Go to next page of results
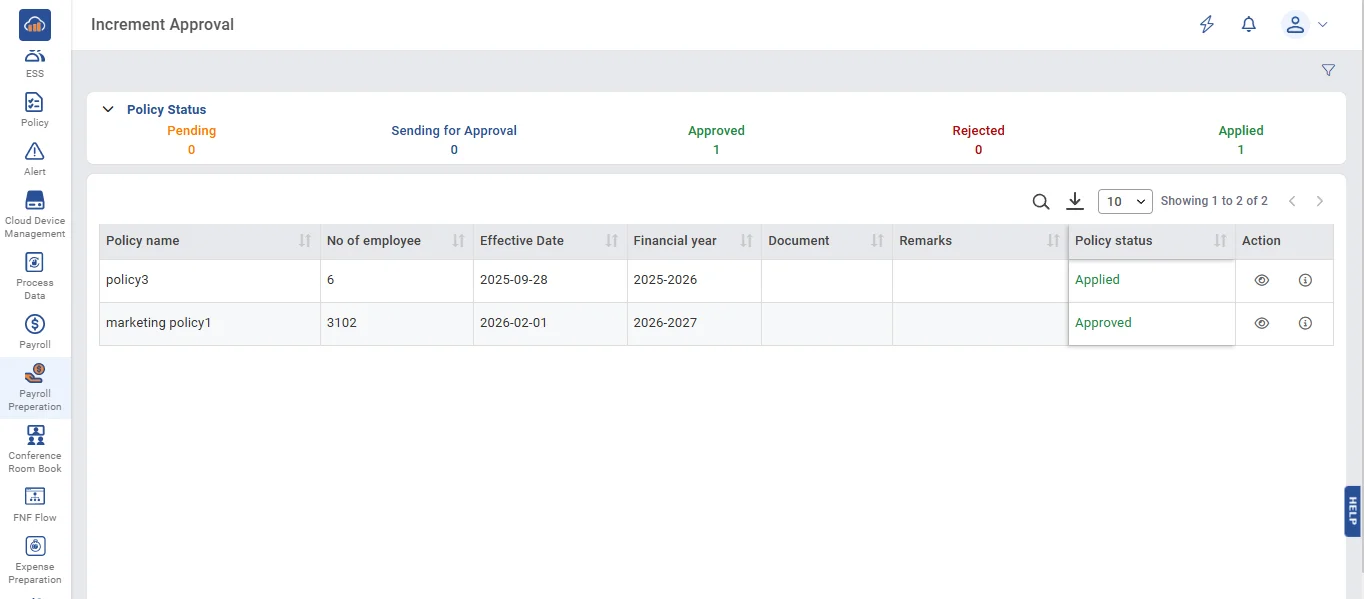The width and height of the screenshot is (1364, 599). (x=1319, y=201)
